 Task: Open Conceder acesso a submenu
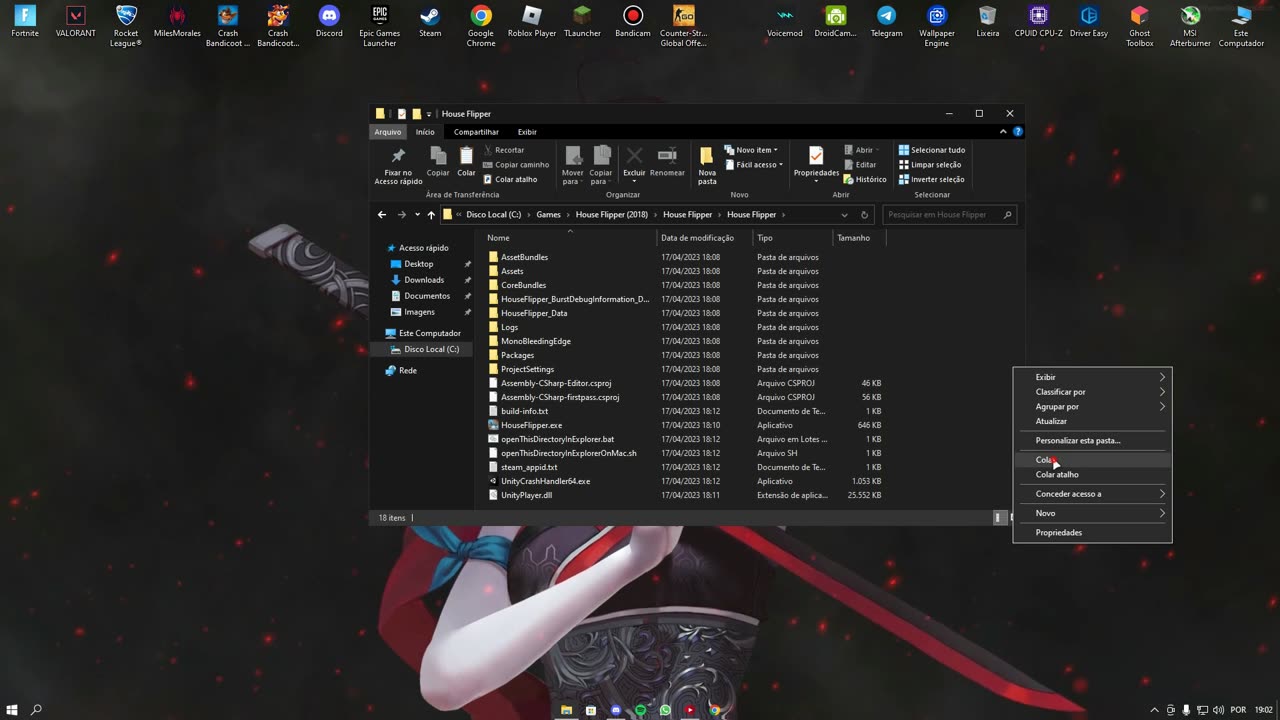(1092, 494)
